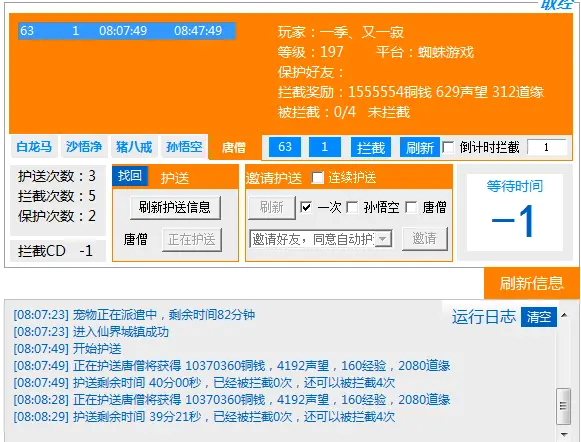Click log entry 护送剩余时间 40分00秒
The width and height of the screenshot is (581, 442).
[204, 383]
